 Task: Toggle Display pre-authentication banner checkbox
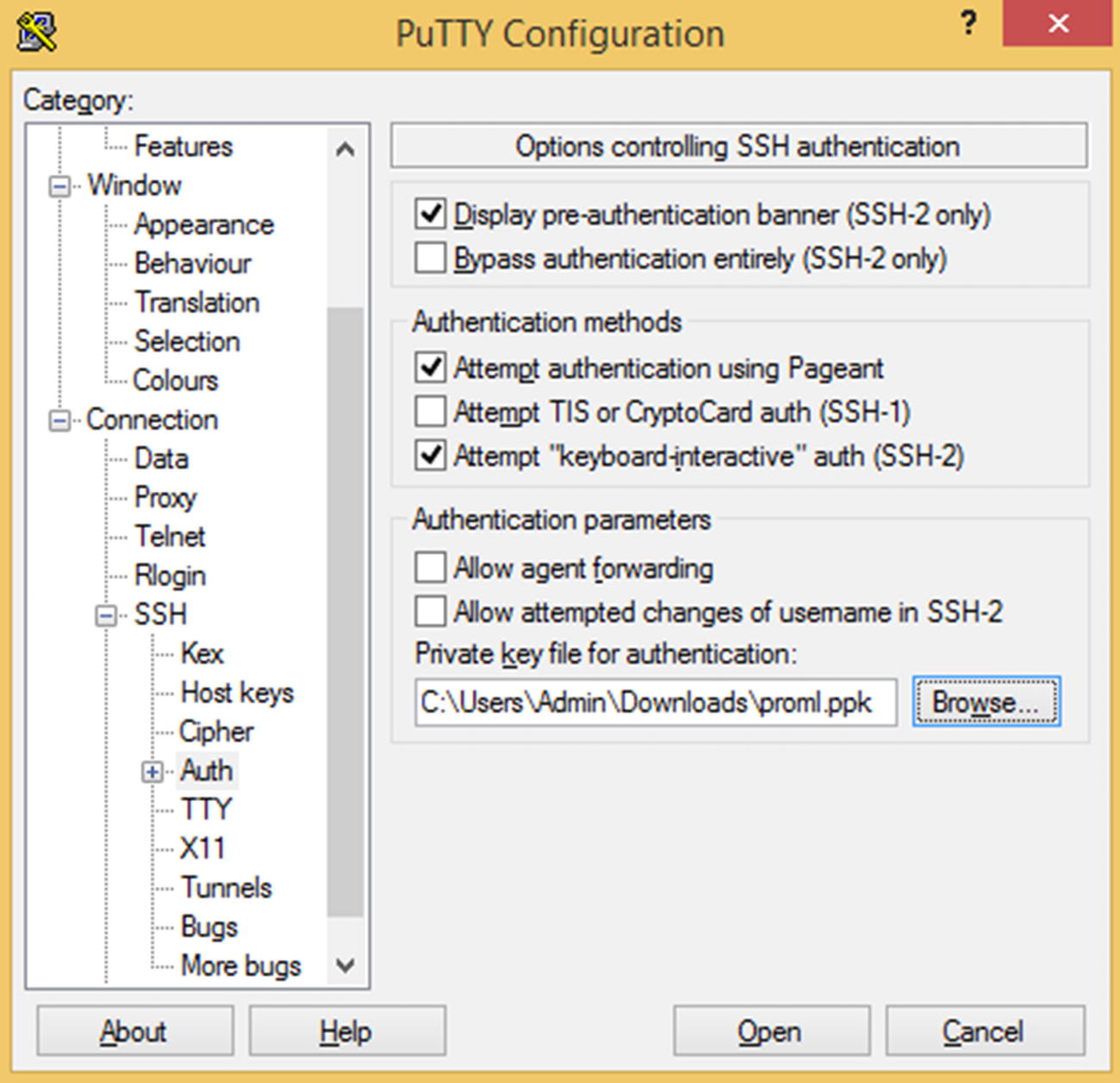tap(430, 214)
